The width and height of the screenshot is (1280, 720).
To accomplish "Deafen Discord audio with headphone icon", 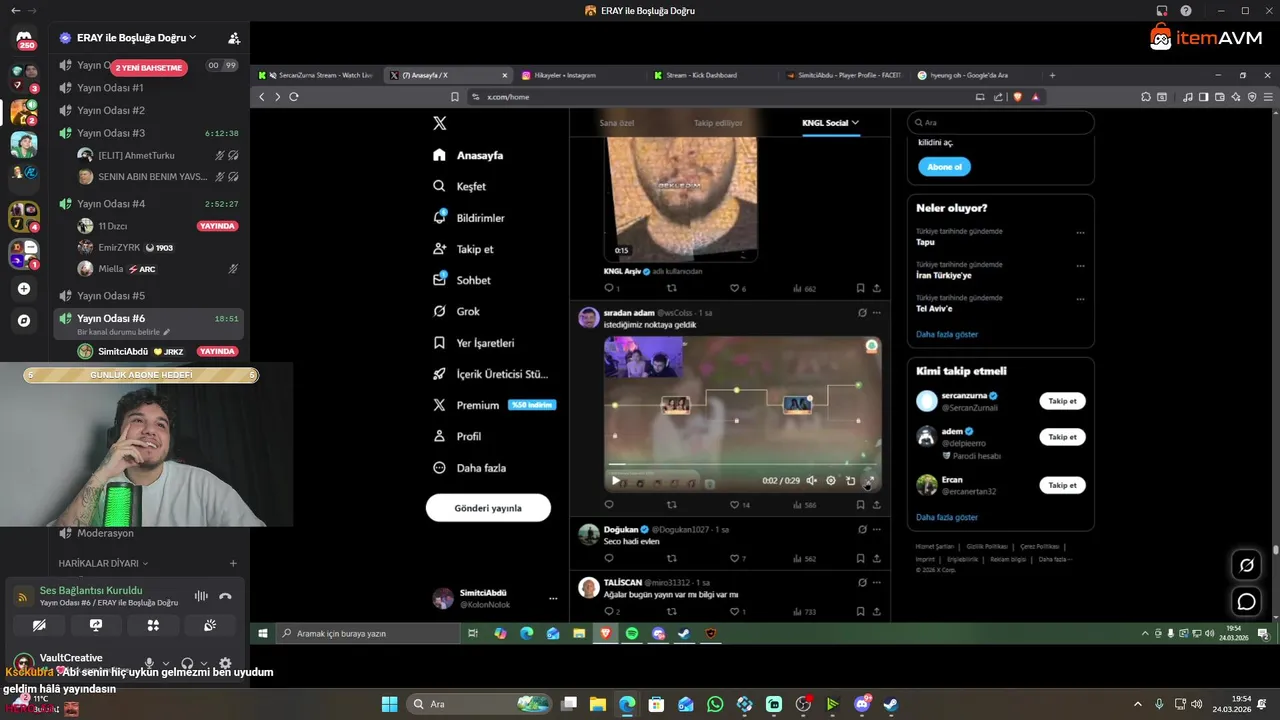I will (x=187, y=663).
